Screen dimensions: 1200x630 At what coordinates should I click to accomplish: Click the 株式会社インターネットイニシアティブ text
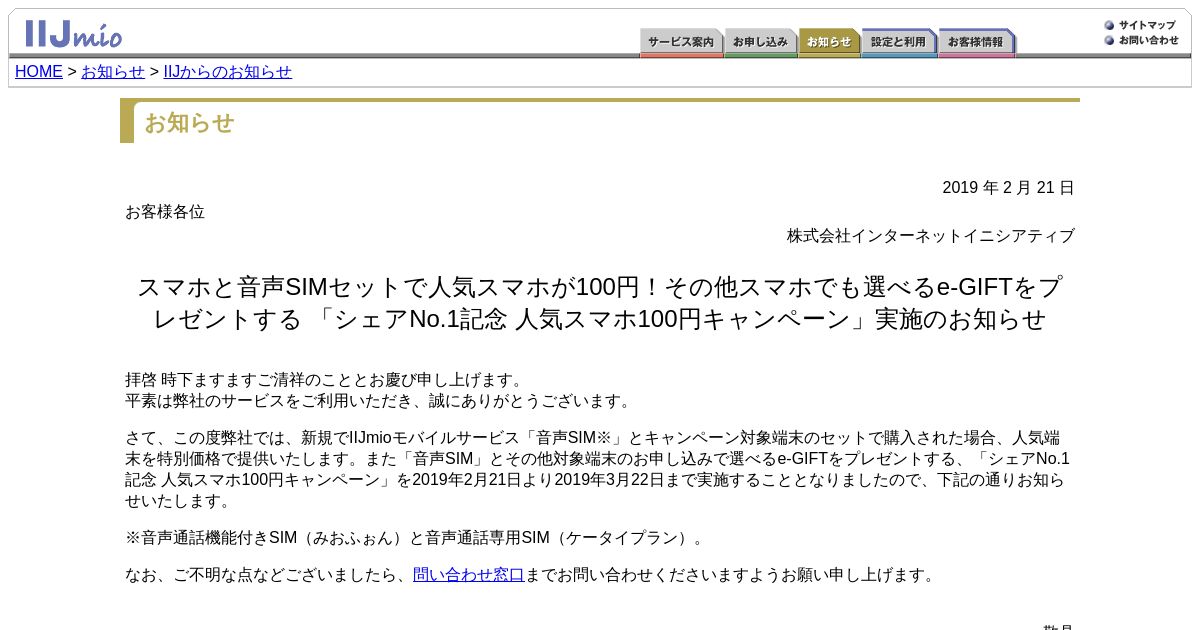[931, 236]
